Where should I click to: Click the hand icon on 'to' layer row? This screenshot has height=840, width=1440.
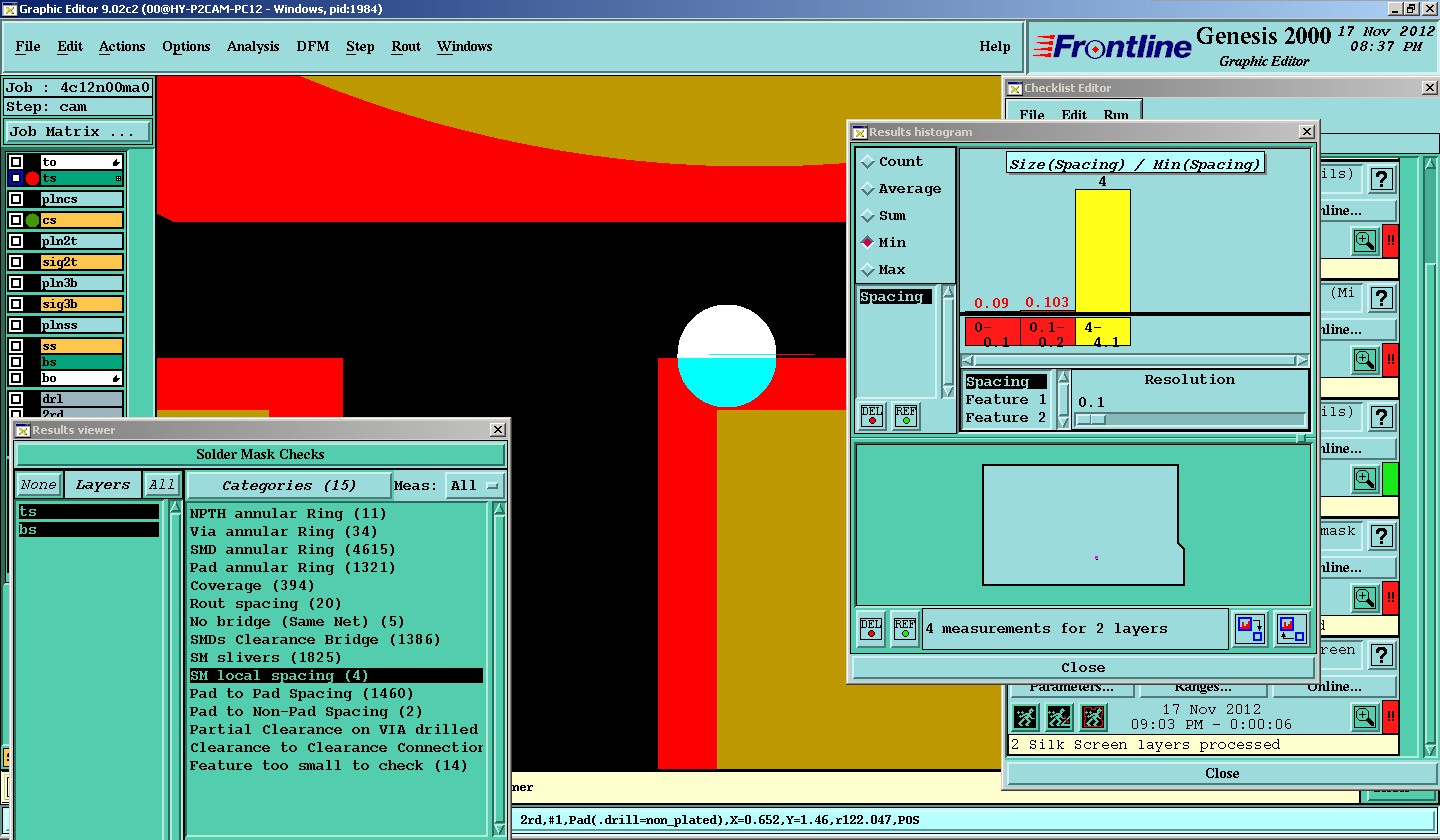116,162
